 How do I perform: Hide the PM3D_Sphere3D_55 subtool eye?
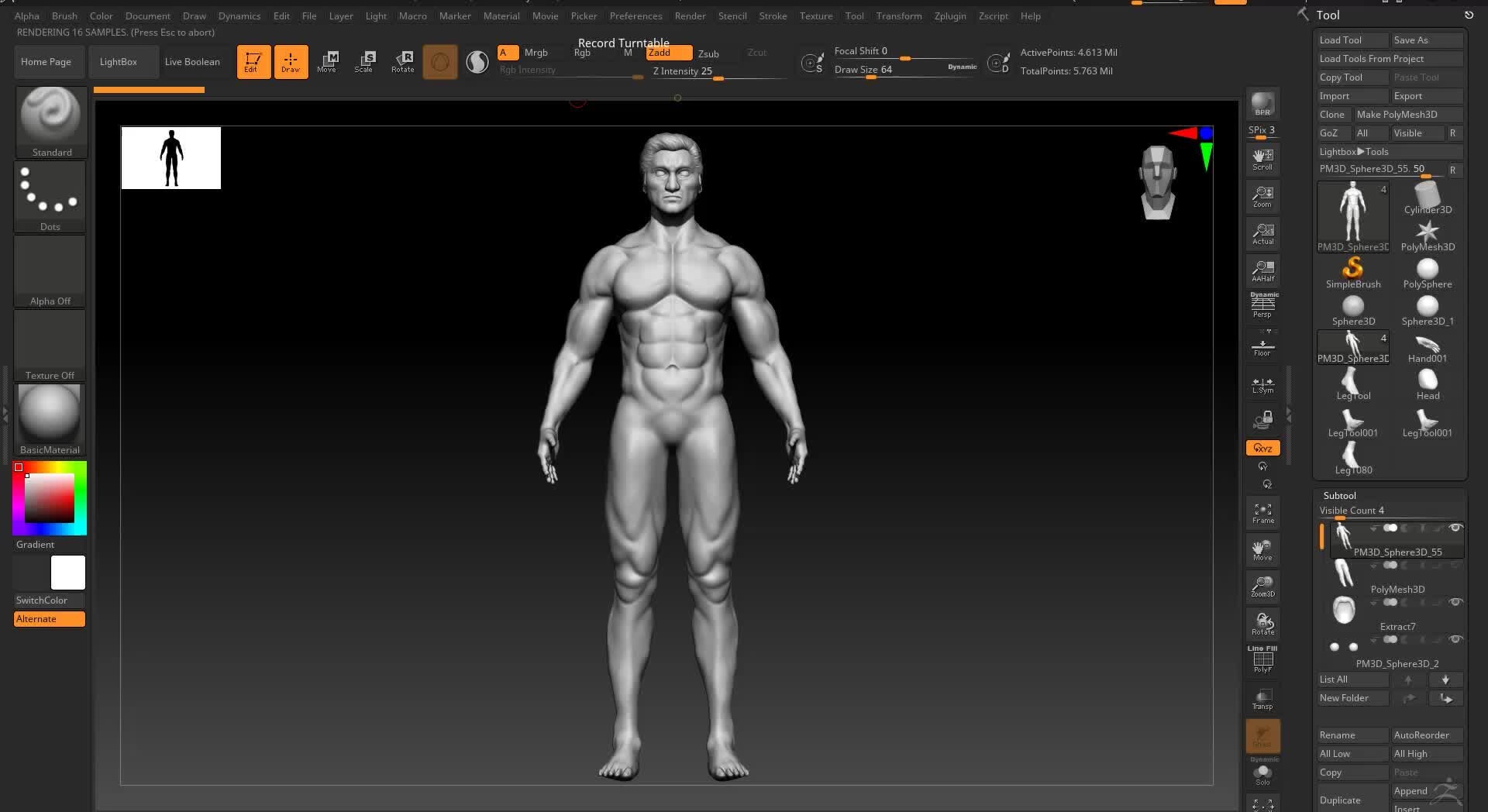pyautogui.click(x=1455, y=528)
